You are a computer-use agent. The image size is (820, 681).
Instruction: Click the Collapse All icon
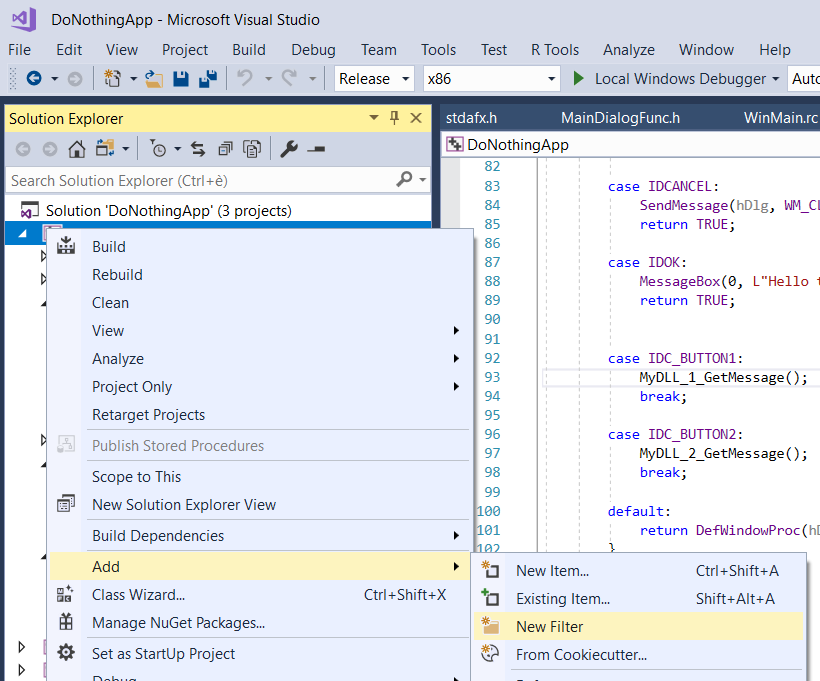coord(225,150)
